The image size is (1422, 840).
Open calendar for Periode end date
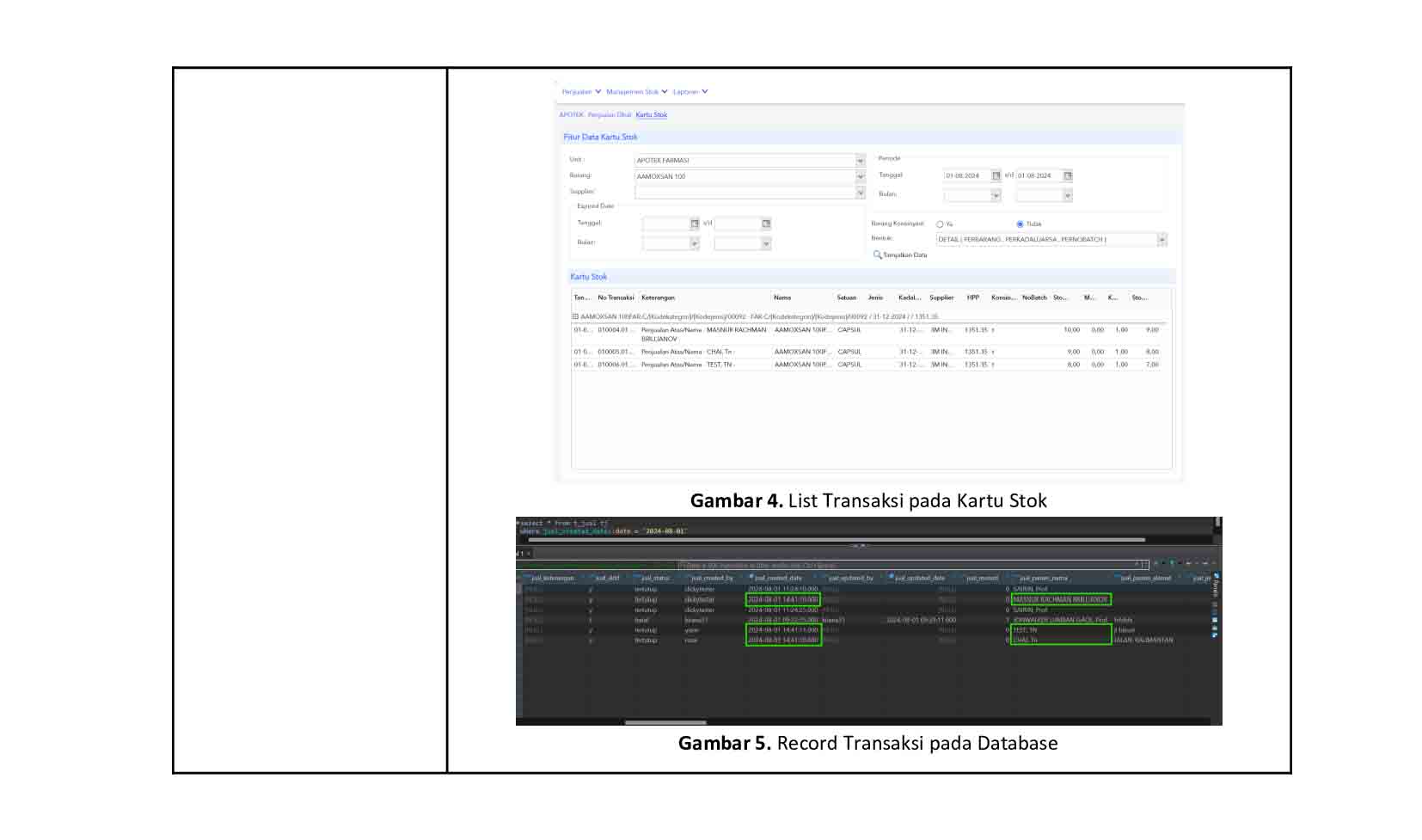tap(1068, 175)
